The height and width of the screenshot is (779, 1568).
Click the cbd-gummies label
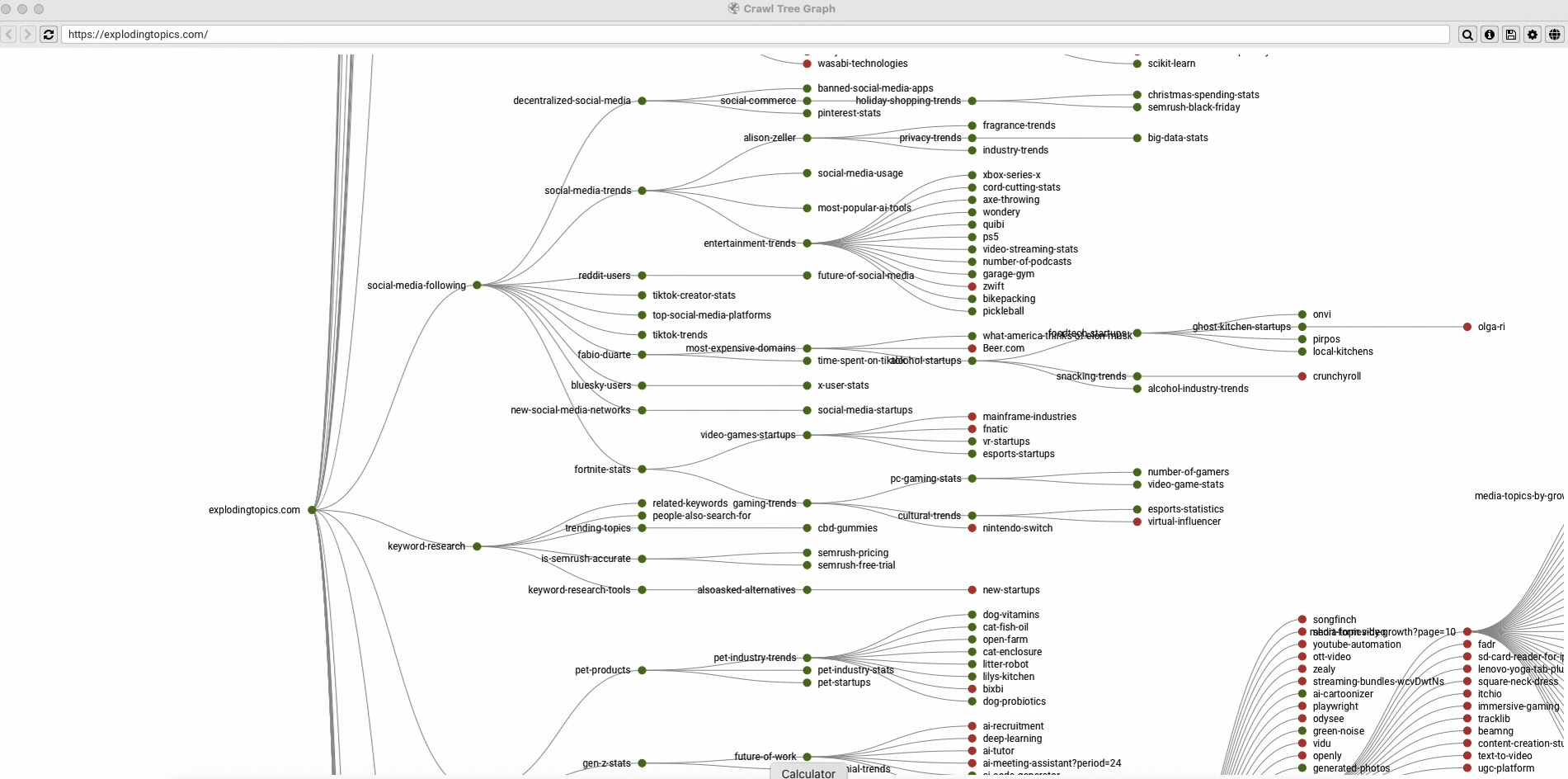(847, 528)
